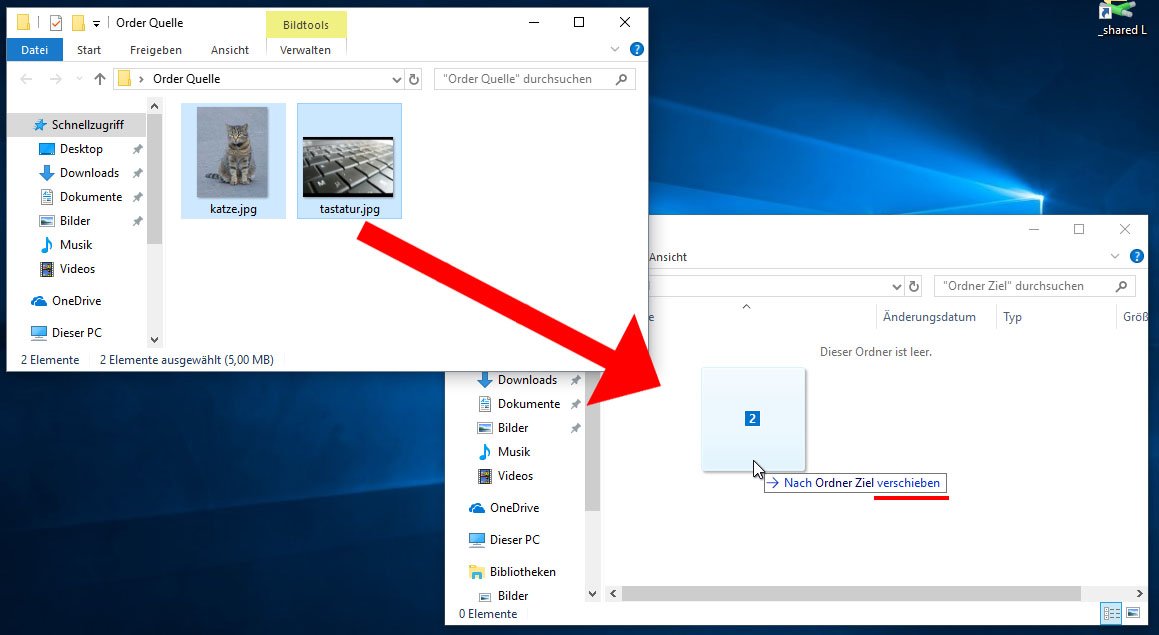The image size is (1159, 635).
Task: Switch Ordner Ziel to large thumbnails view
Action: 1133,613
